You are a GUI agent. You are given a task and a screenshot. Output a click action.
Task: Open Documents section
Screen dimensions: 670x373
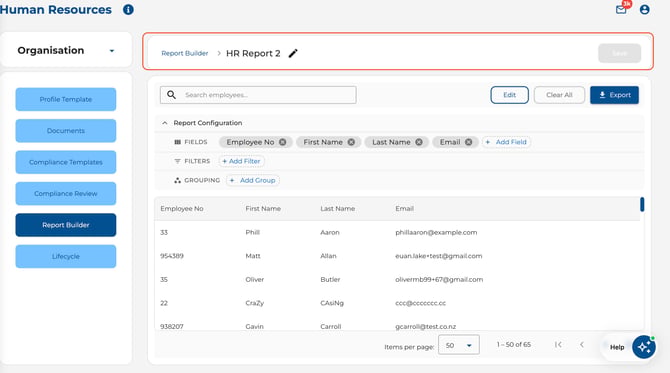point(66,131)
